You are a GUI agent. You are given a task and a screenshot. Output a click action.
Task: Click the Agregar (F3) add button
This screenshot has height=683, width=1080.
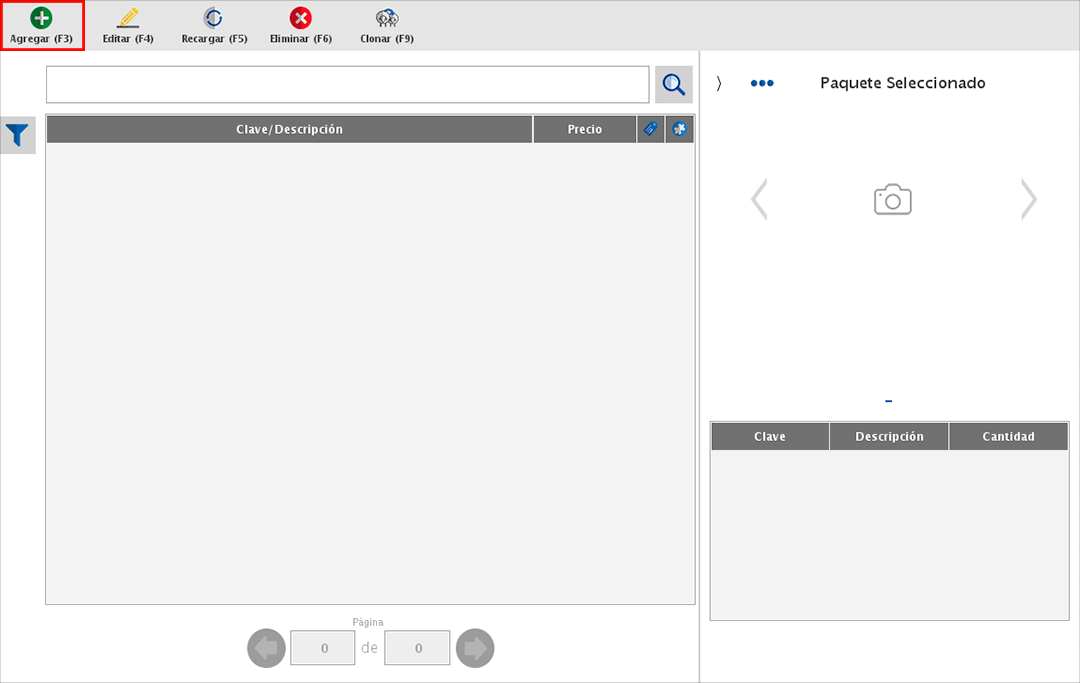42,26
